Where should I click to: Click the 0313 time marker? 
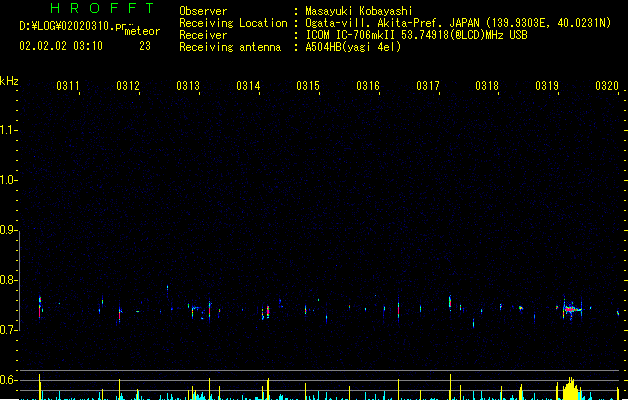[188, 86]
